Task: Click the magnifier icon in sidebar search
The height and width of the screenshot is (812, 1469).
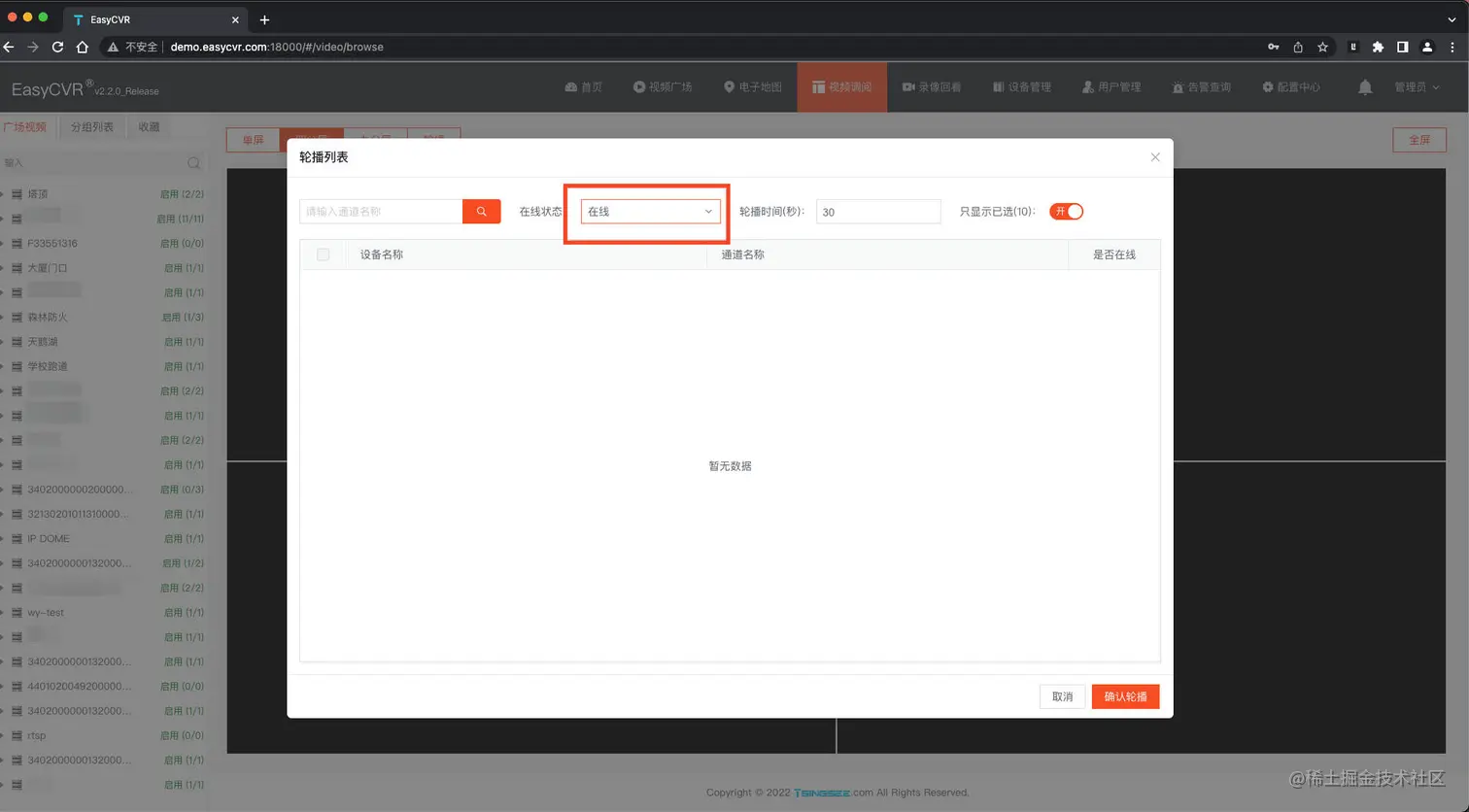Action: point(194,163)
